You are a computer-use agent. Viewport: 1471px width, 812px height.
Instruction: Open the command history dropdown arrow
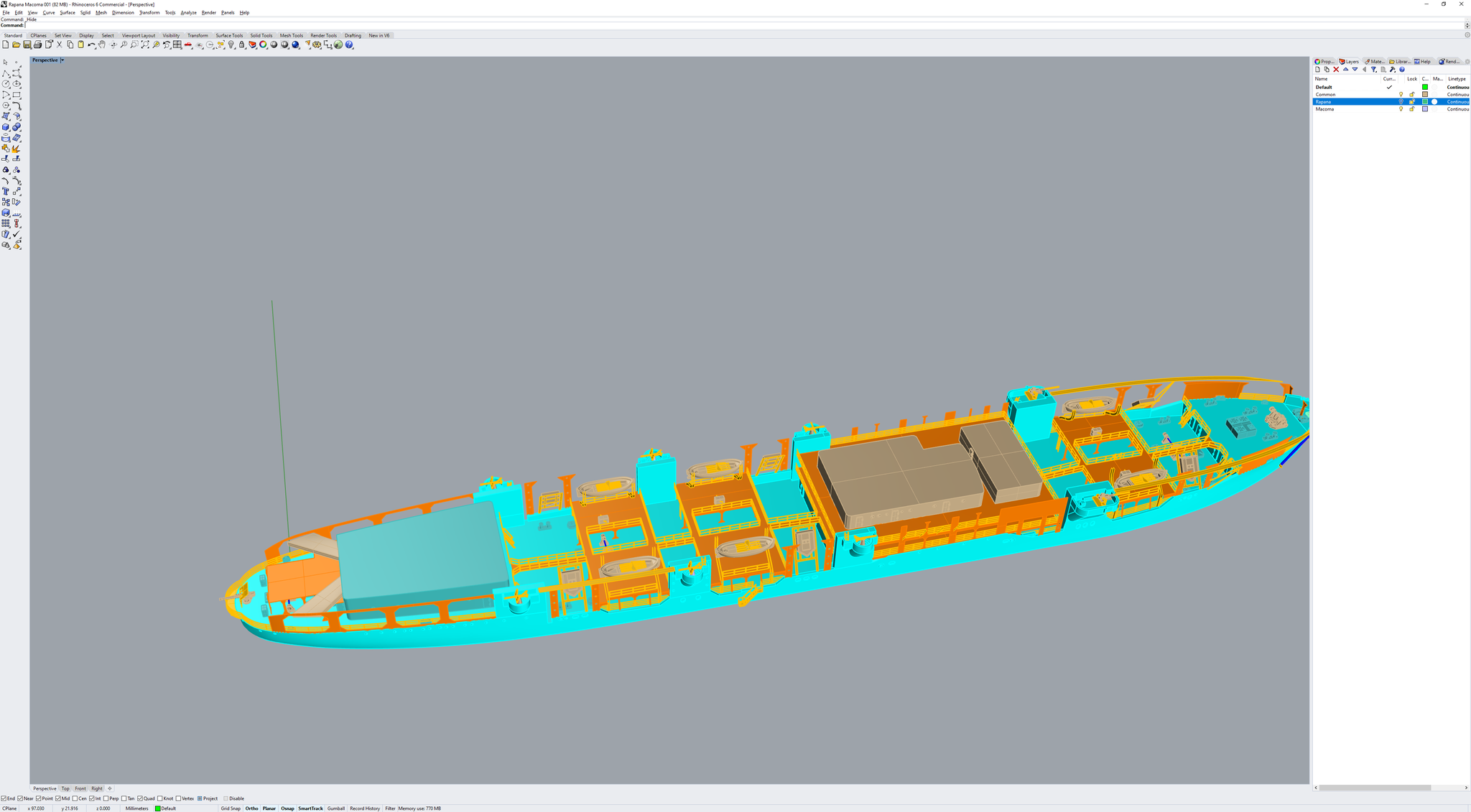(x=1467, y=25)
